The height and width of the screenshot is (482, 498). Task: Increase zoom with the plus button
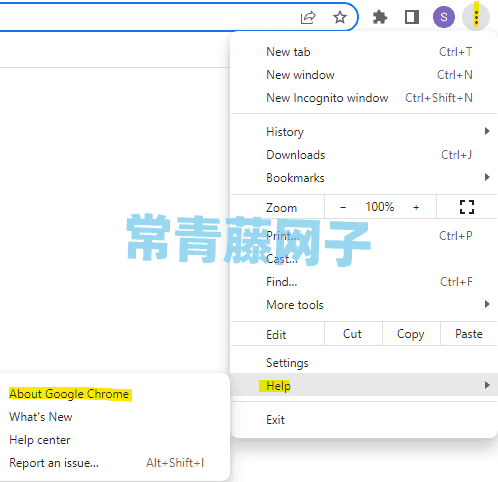[x=416, y=207]
